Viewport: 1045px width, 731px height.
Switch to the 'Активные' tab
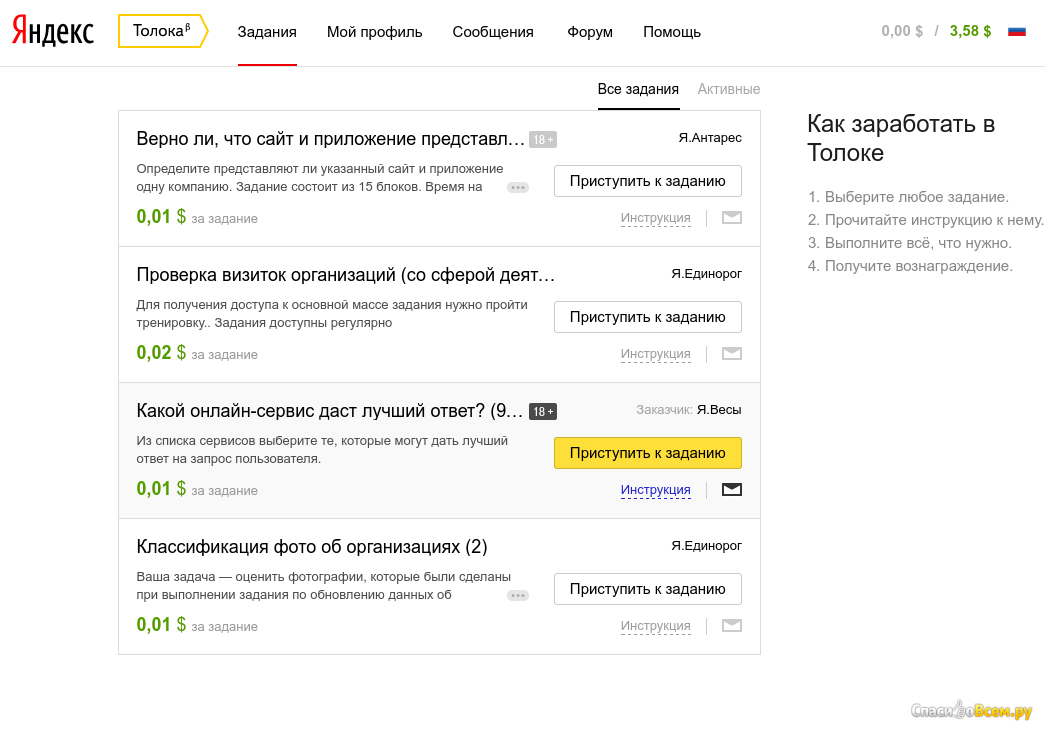click(729, 89)
